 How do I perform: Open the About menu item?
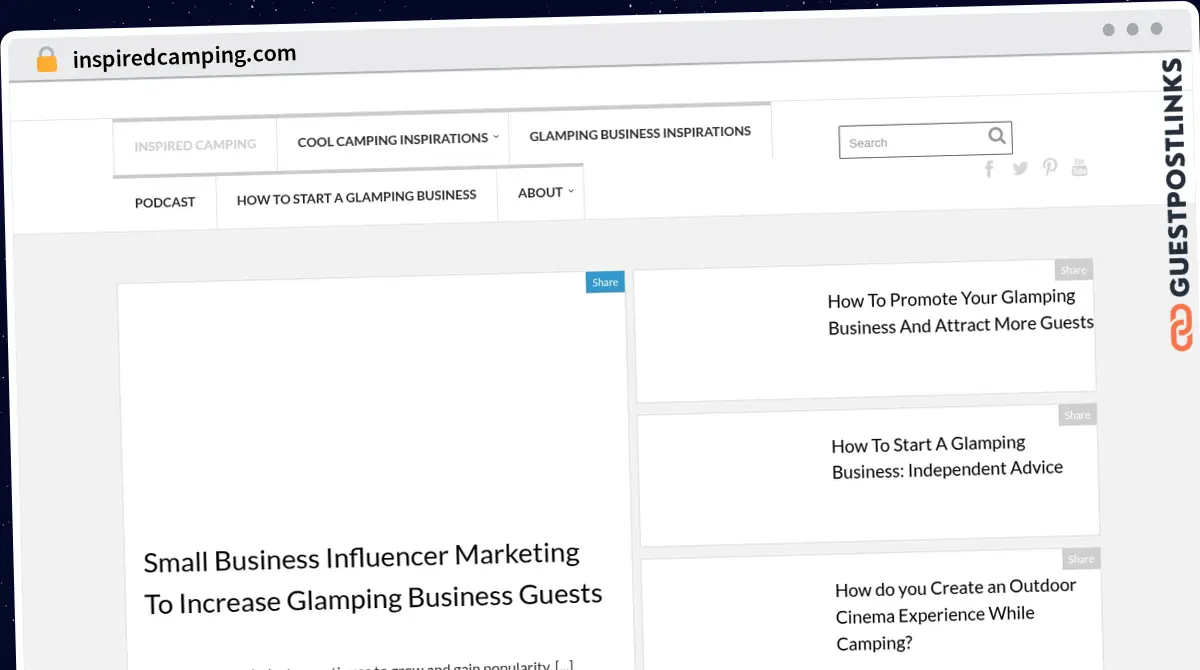pyautogui.click(x=540, y=192)
